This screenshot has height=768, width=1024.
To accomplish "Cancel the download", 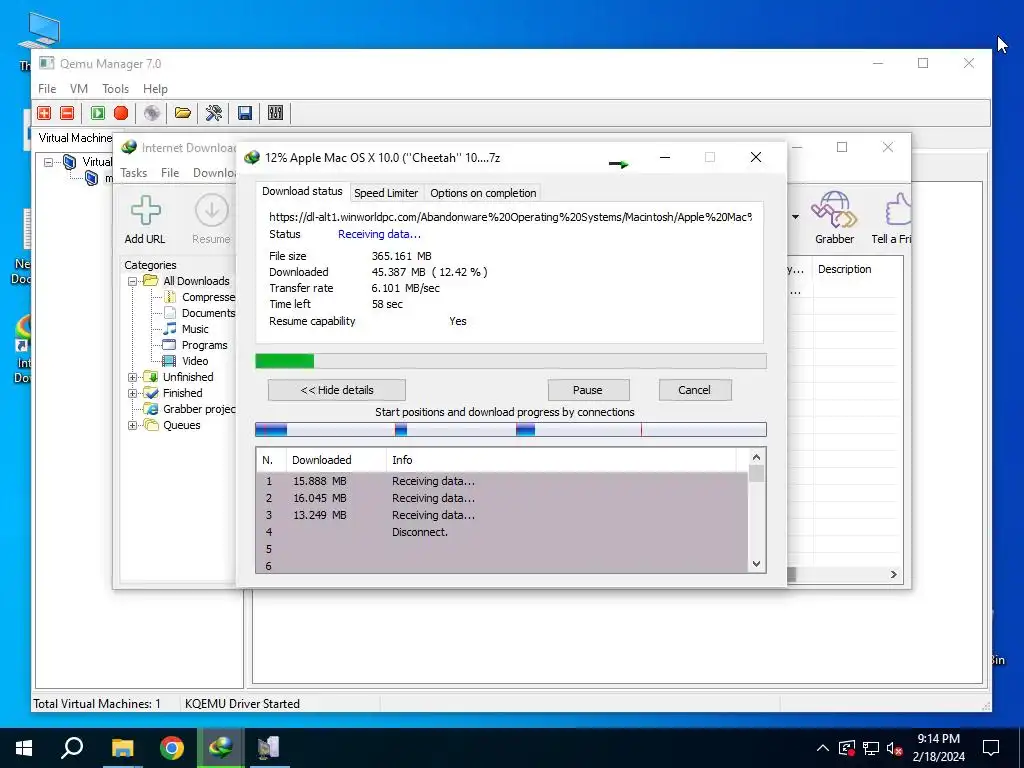I will 694,391.
